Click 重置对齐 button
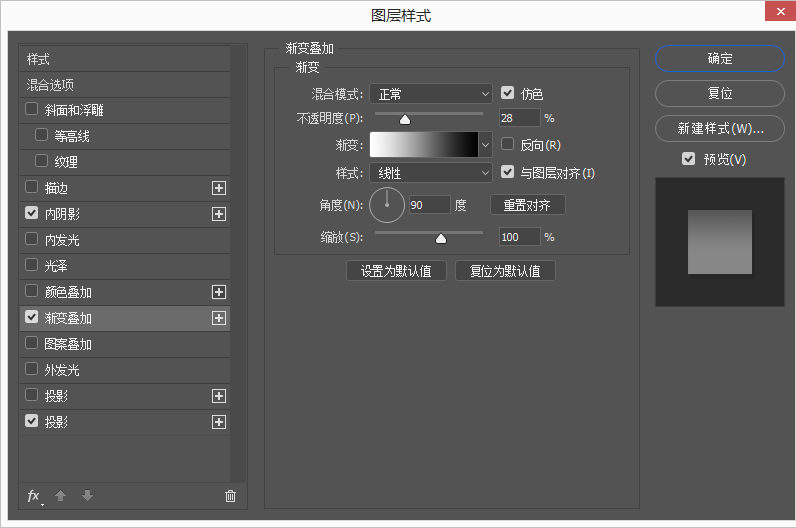This screenshot has width=796, height=528. point(527,205)
